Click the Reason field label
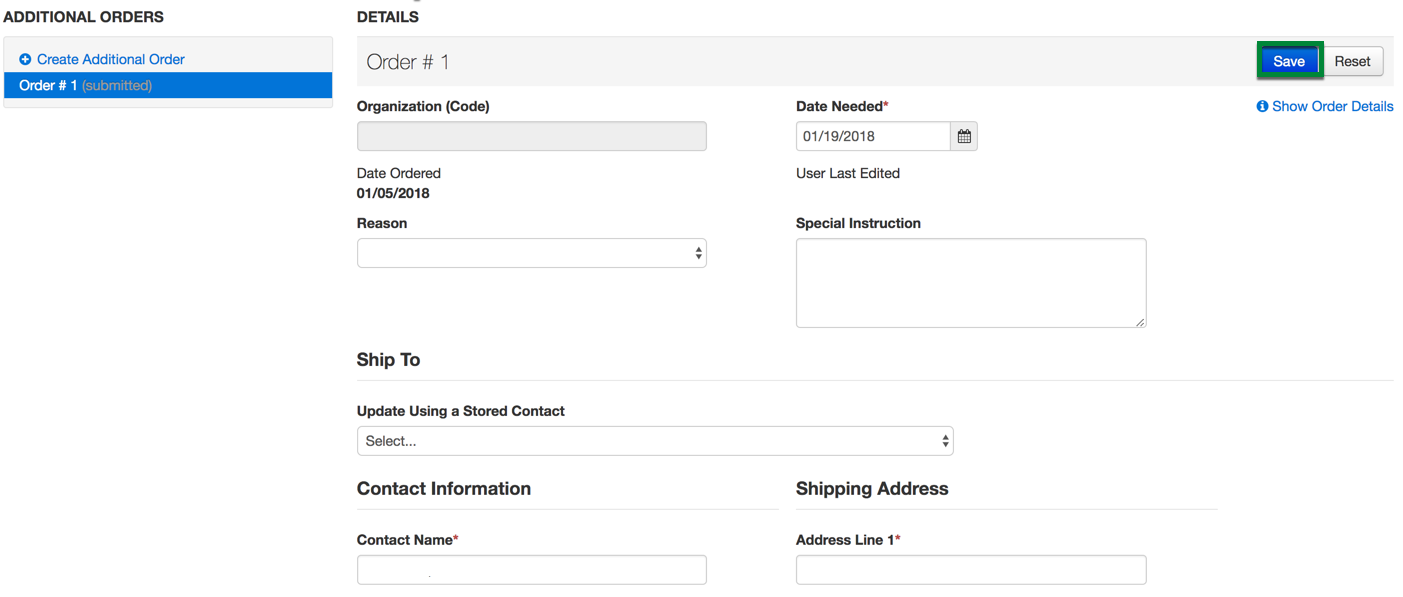Screen dimensions: 1403x597 pos(382,223)
